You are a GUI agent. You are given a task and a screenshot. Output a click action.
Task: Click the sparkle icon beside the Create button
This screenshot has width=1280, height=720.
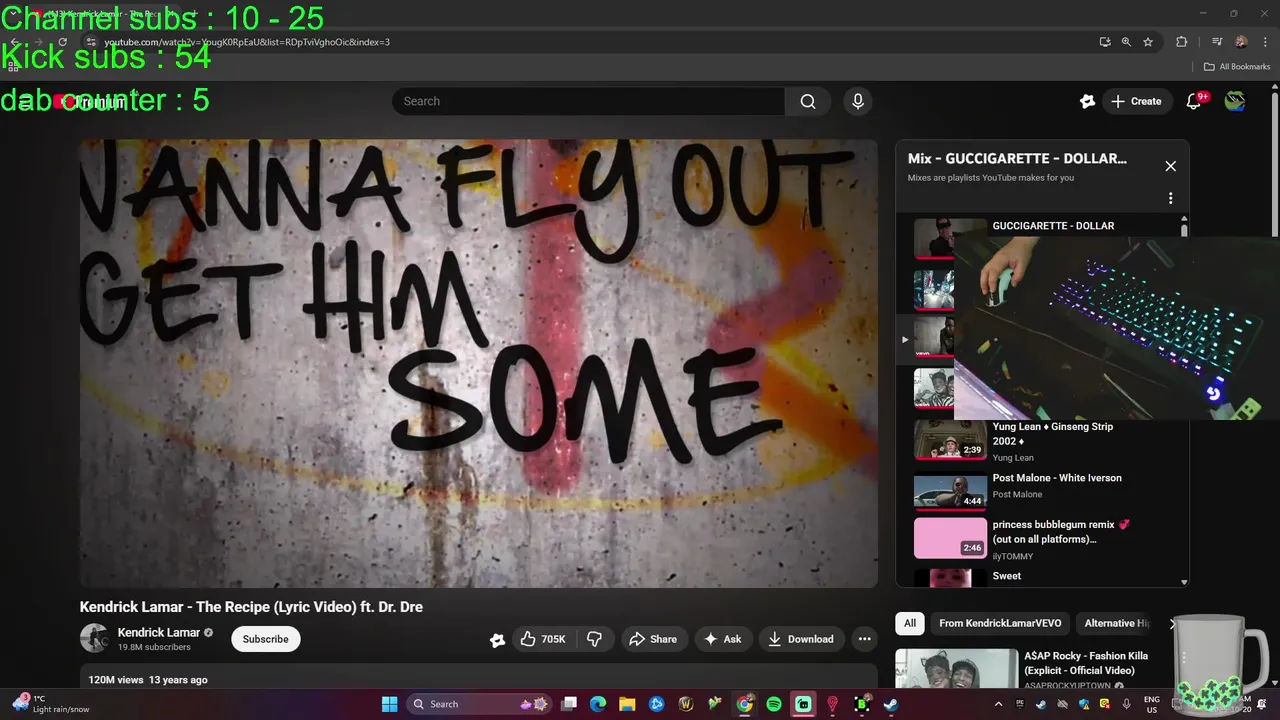[1087, 101]
